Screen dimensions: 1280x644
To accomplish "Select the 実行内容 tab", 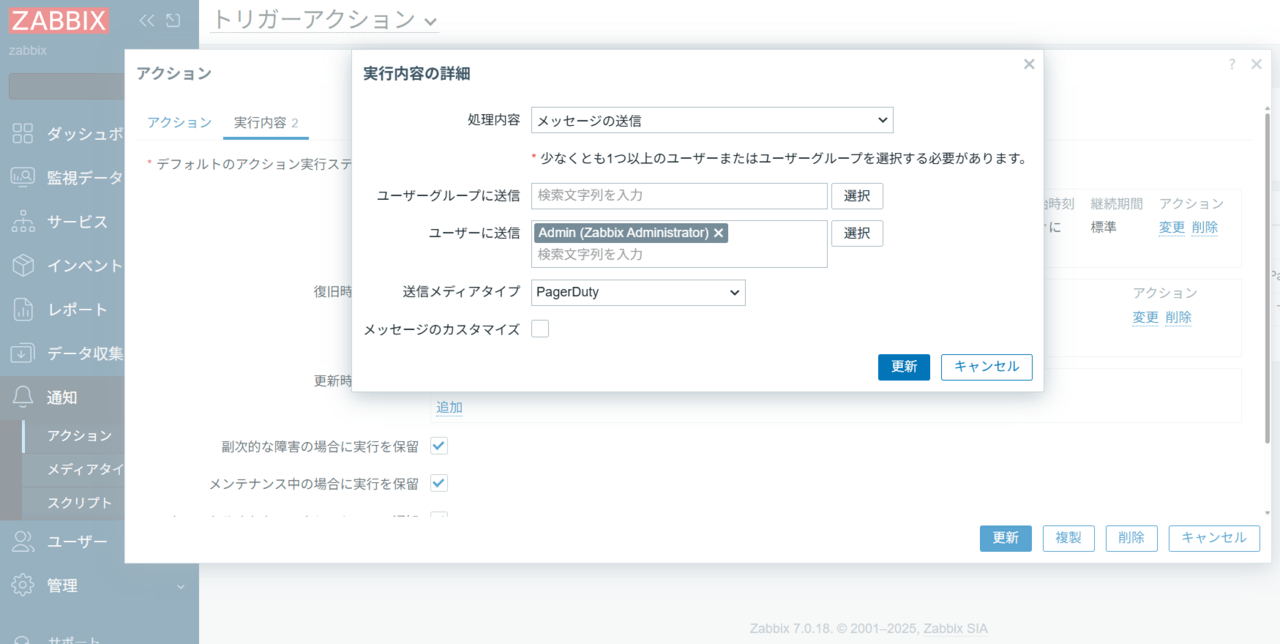I will click(265, 122).
